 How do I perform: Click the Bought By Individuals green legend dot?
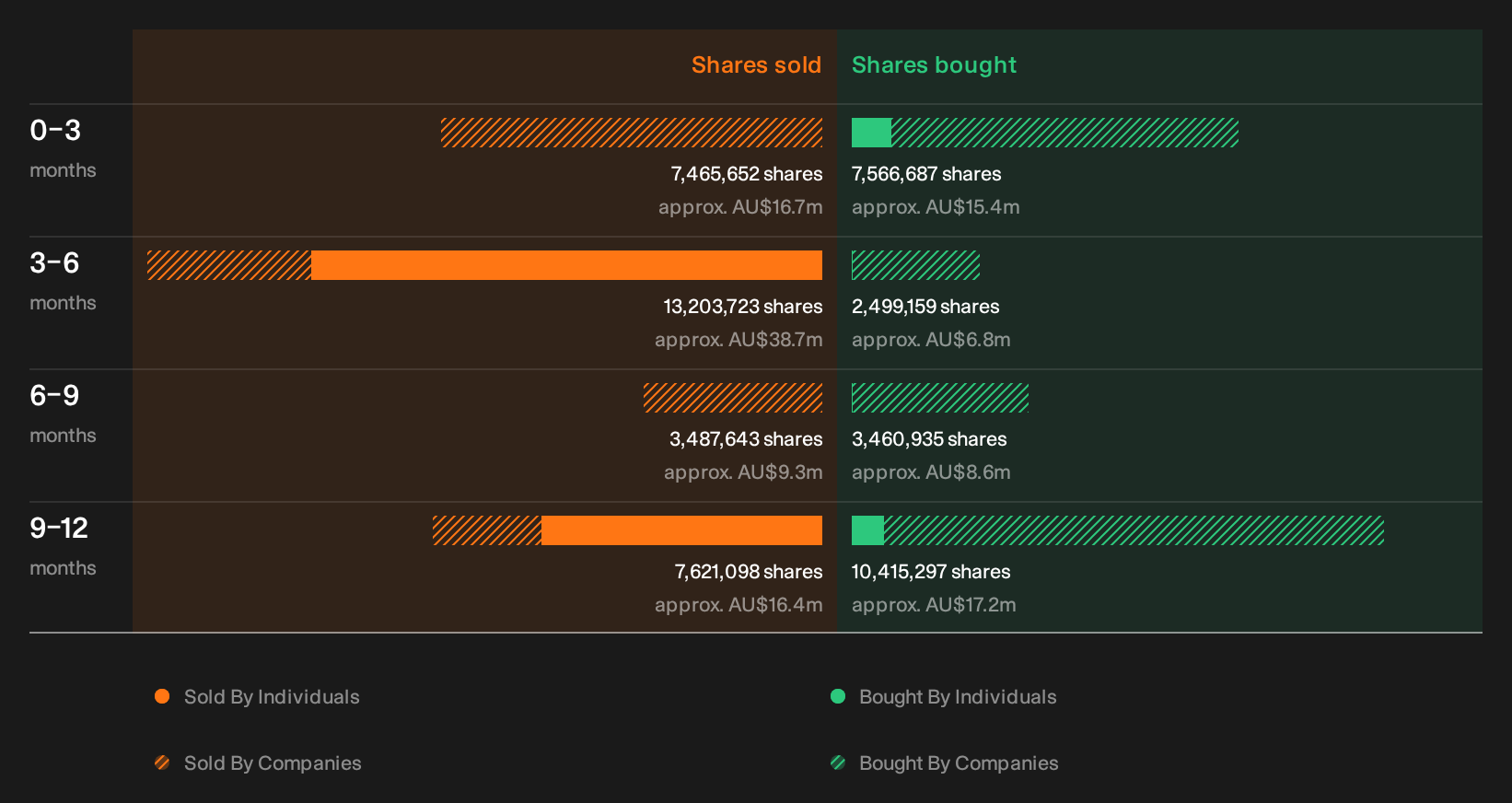838,696
